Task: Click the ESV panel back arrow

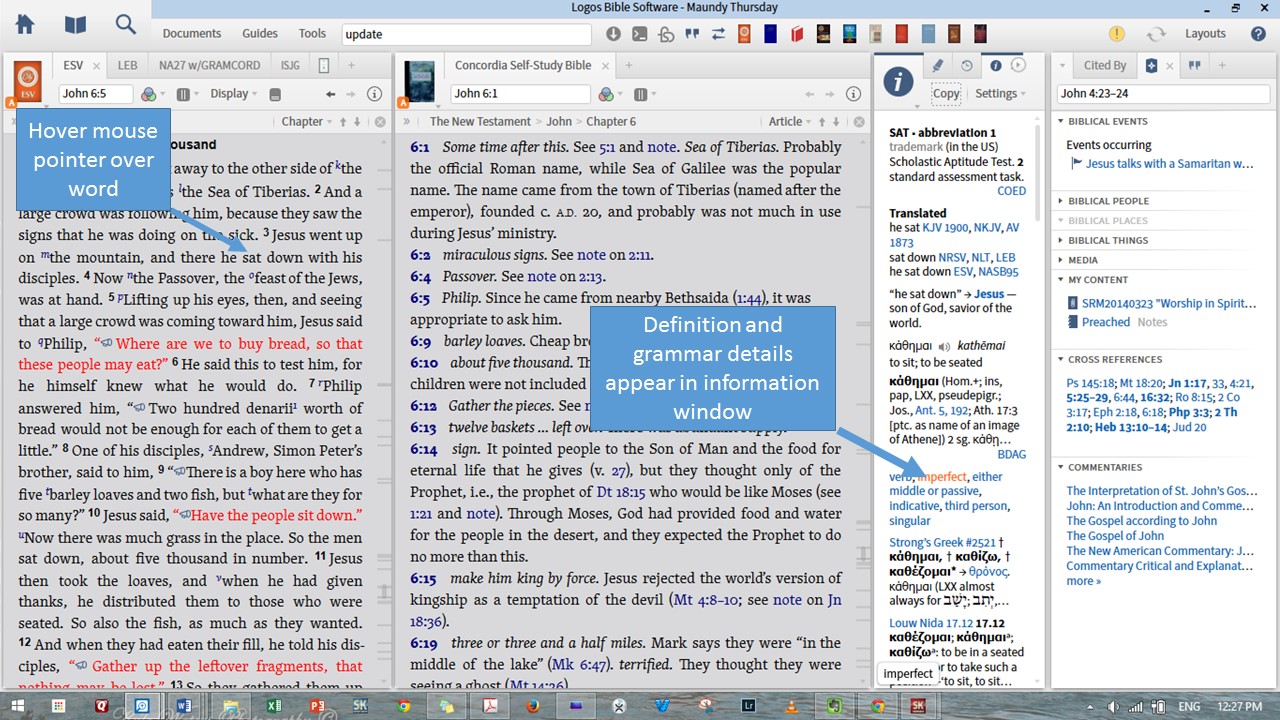Action: point(331,94)
